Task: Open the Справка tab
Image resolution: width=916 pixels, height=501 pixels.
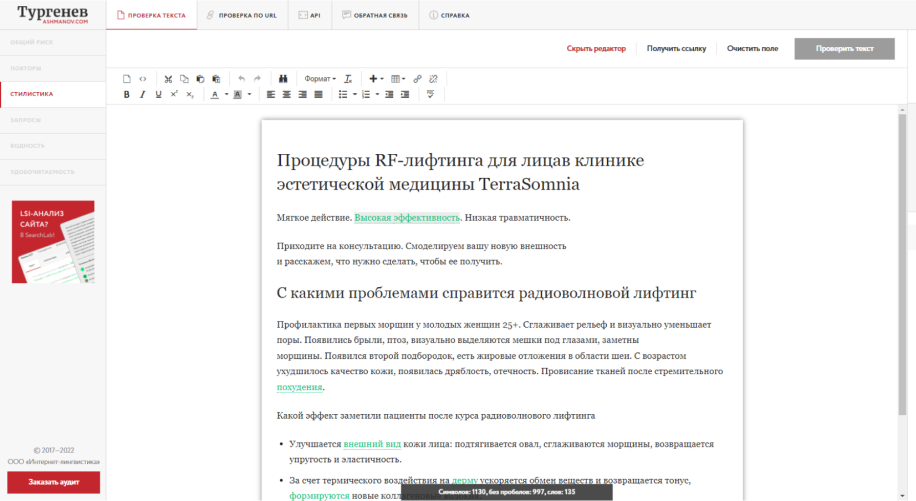Action: (x=449, y=15)
